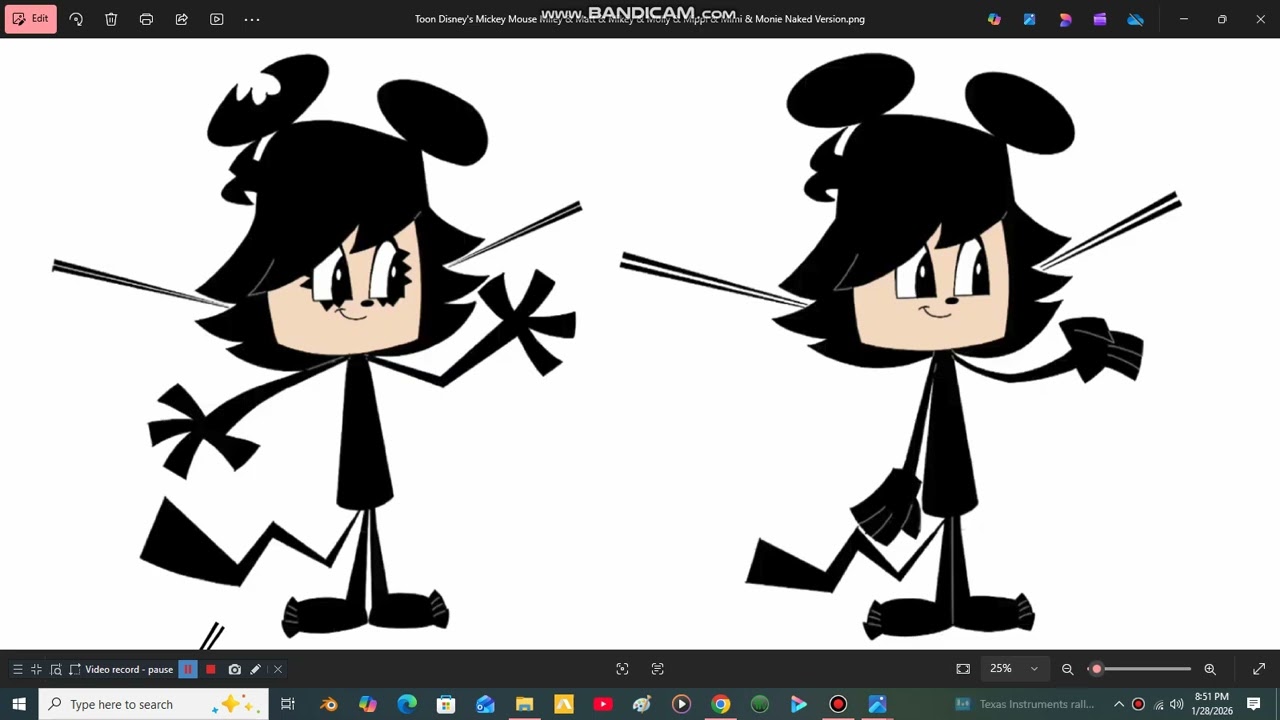The height and width of the screenshot is (720, 1280).
Task: Open Microsoft Store from the taskbar
Action: (x=446, y=704)
